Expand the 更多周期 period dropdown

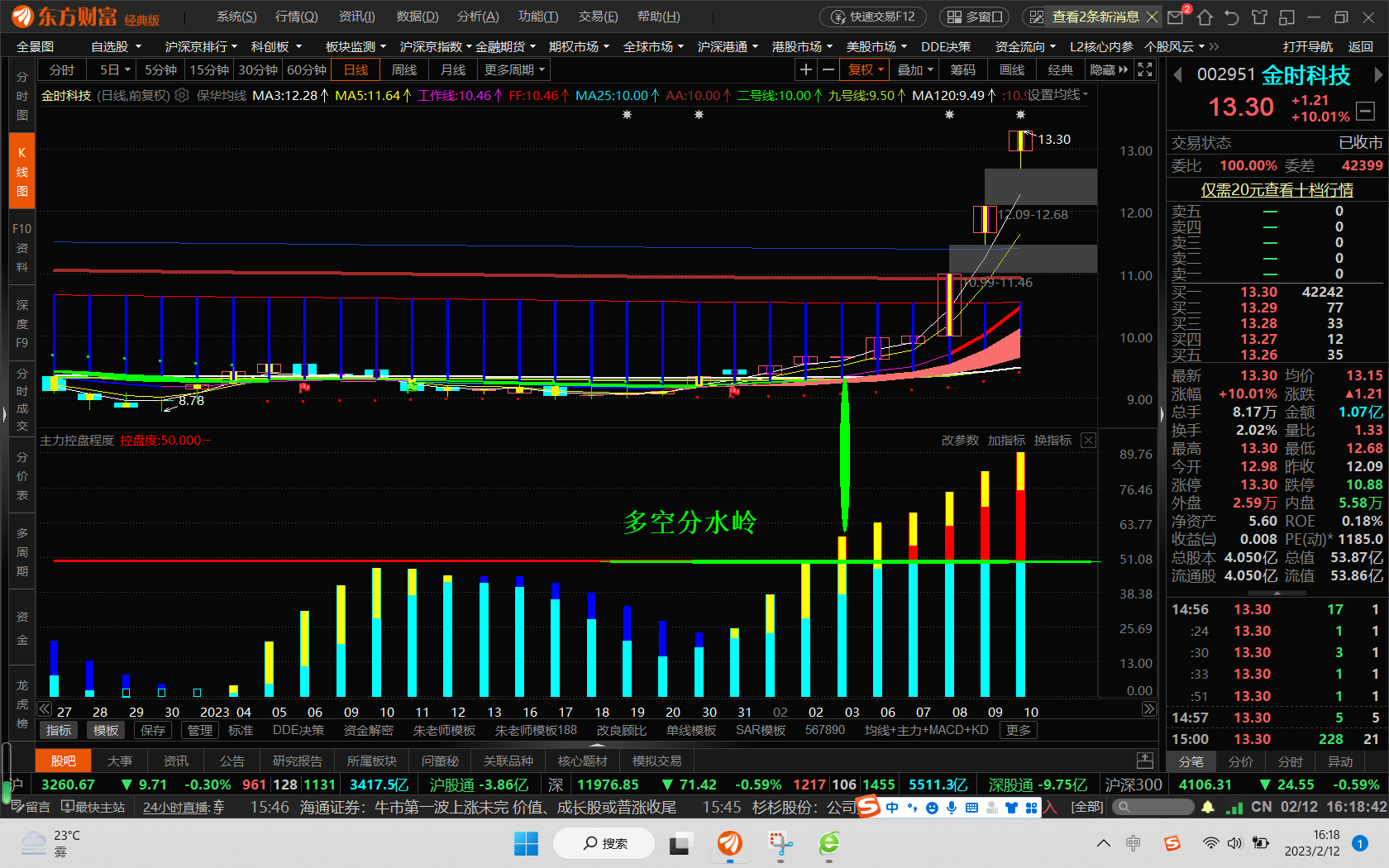514,70
